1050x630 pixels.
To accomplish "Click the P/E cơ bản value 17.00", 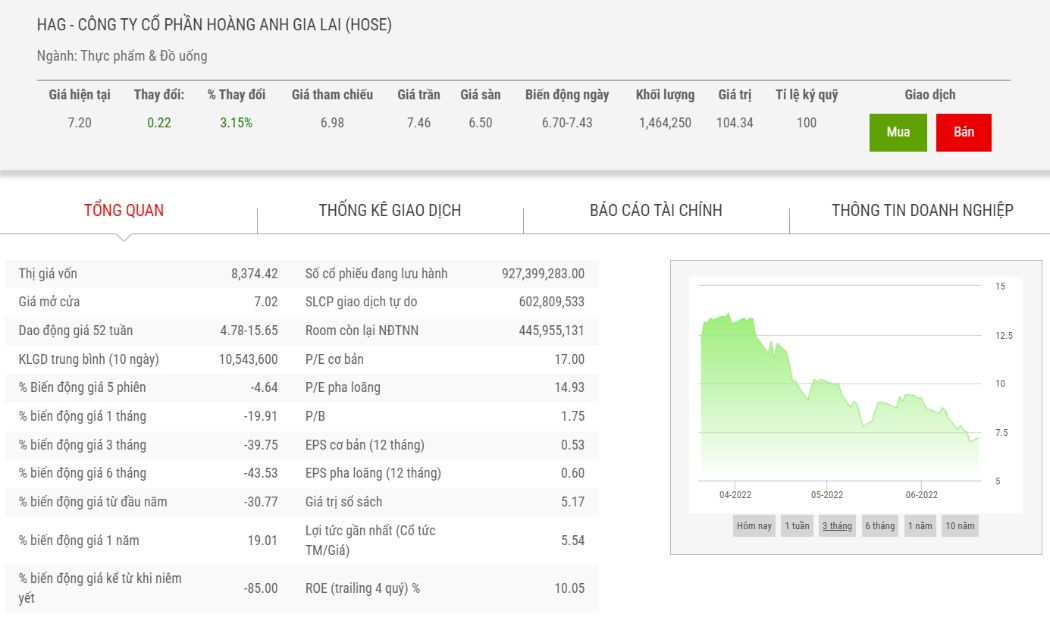I will pyautogui.click(x=570, y=360).
